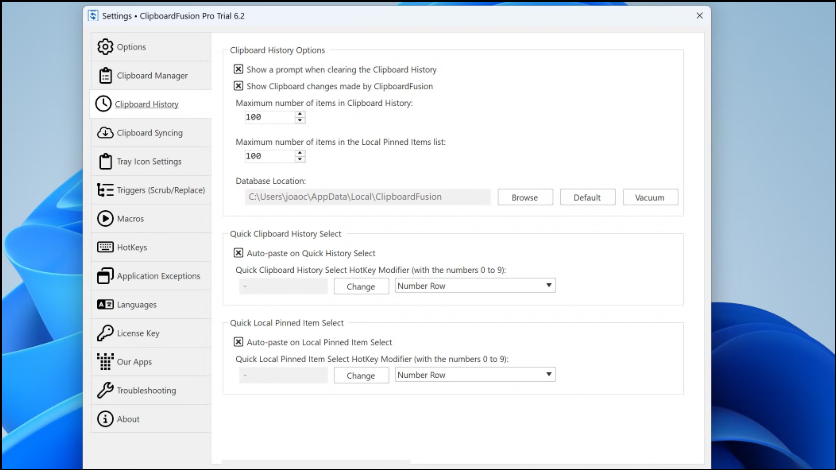The width and height of the screenshot is (836, 470).
Task: Go to Tray Icon Settings
Action: coord(151,161)
